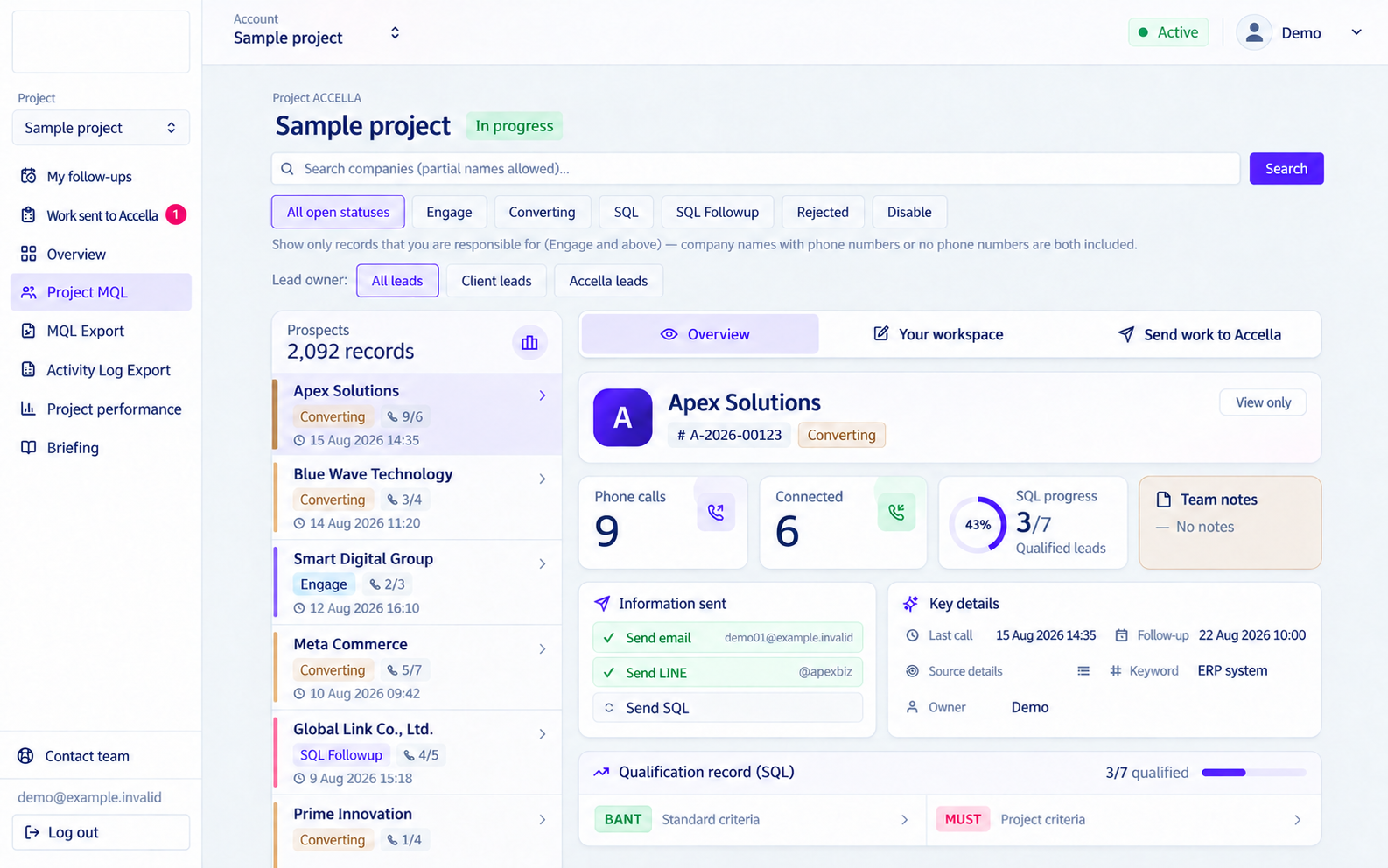Show only Client leads
The width and height of the screenshot is (1388, 868).
tap(496, 281)
